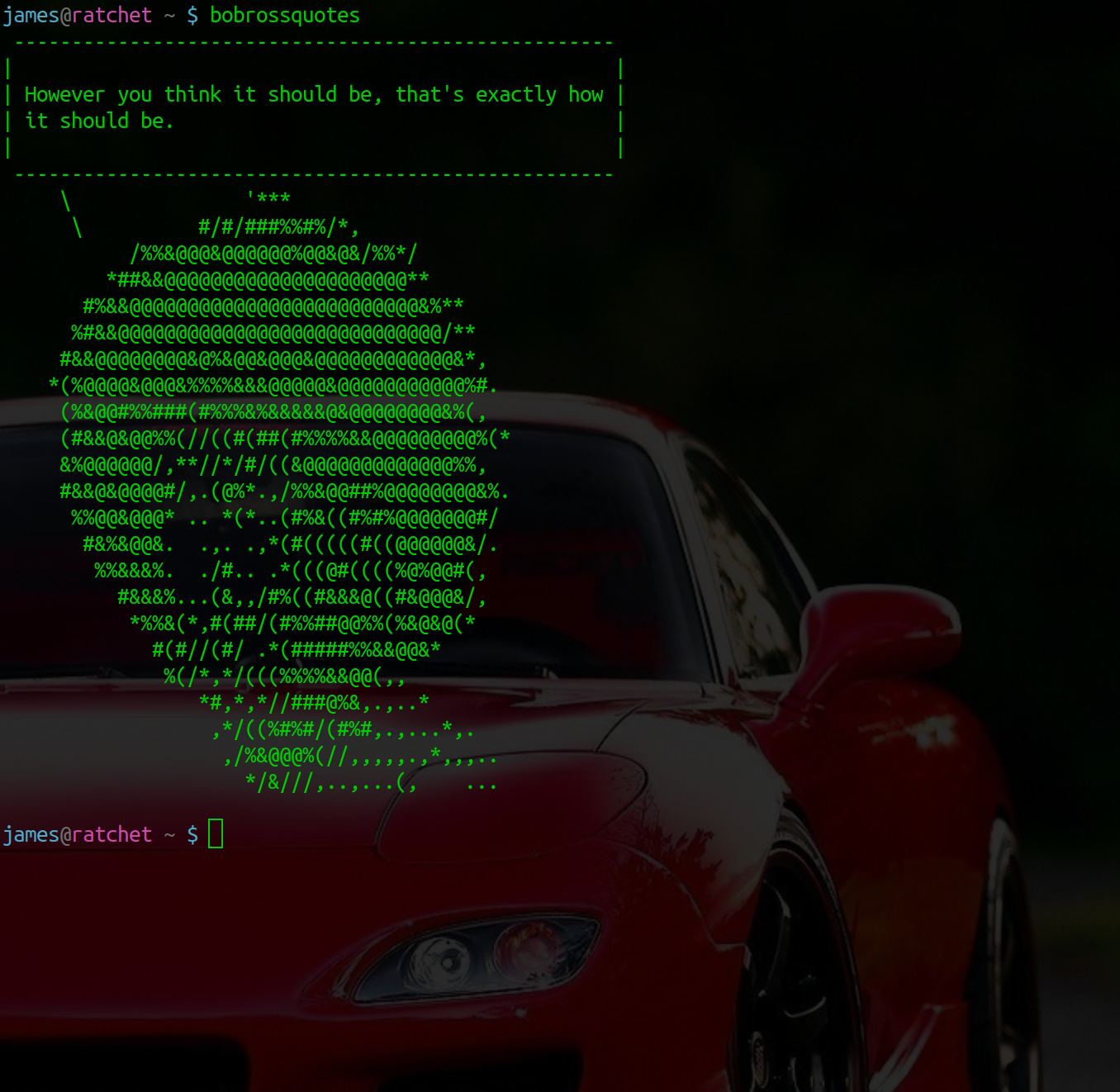This screenshot has width=1120, height=1092.
Task: Click the last 'james@ratchet' prompt beside the cursor
Action: pos(78,835)
